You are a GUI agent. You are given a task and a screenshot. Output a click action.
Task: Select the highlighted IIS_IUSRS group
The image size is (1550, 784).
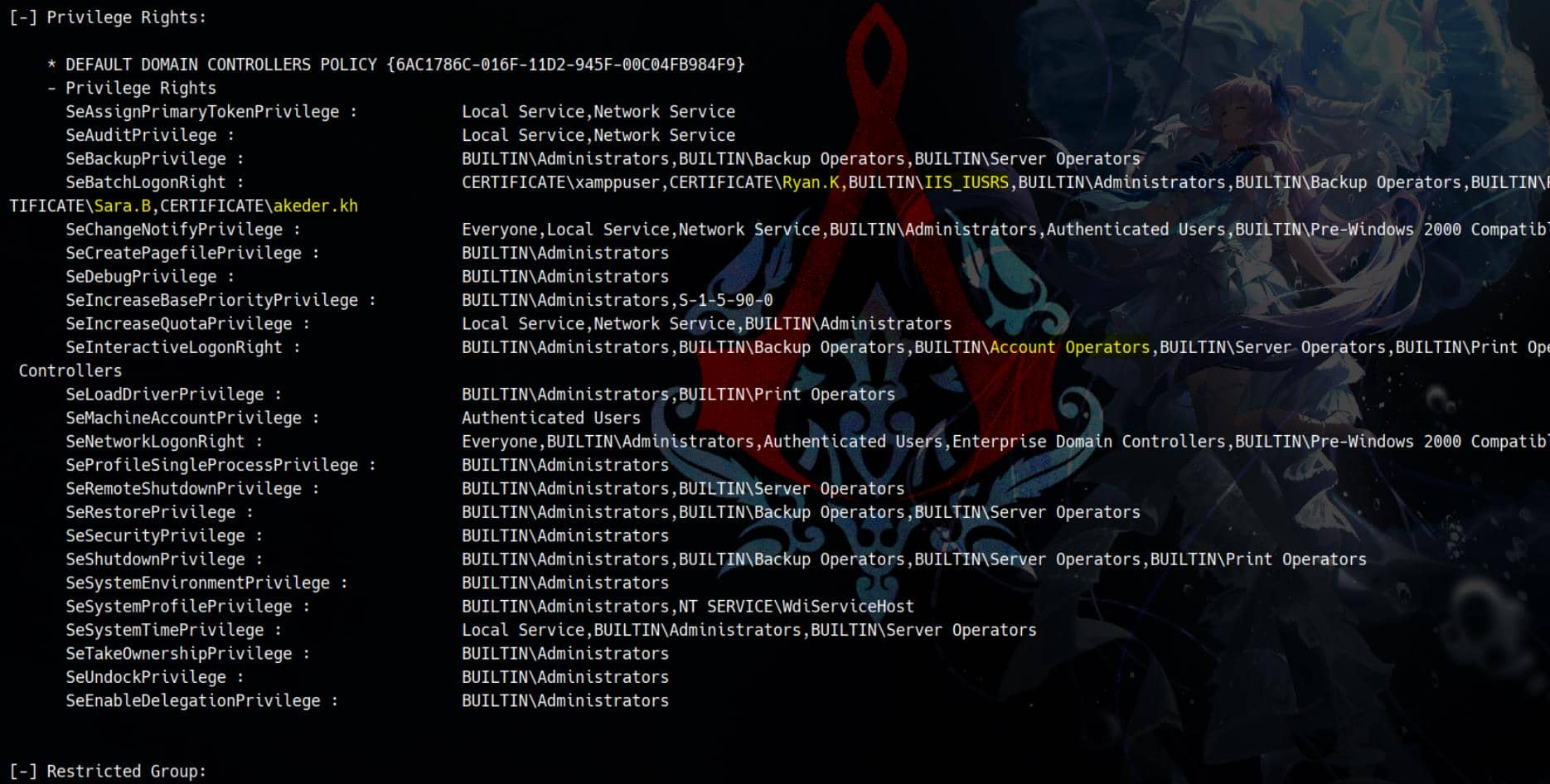click(966, 182)
